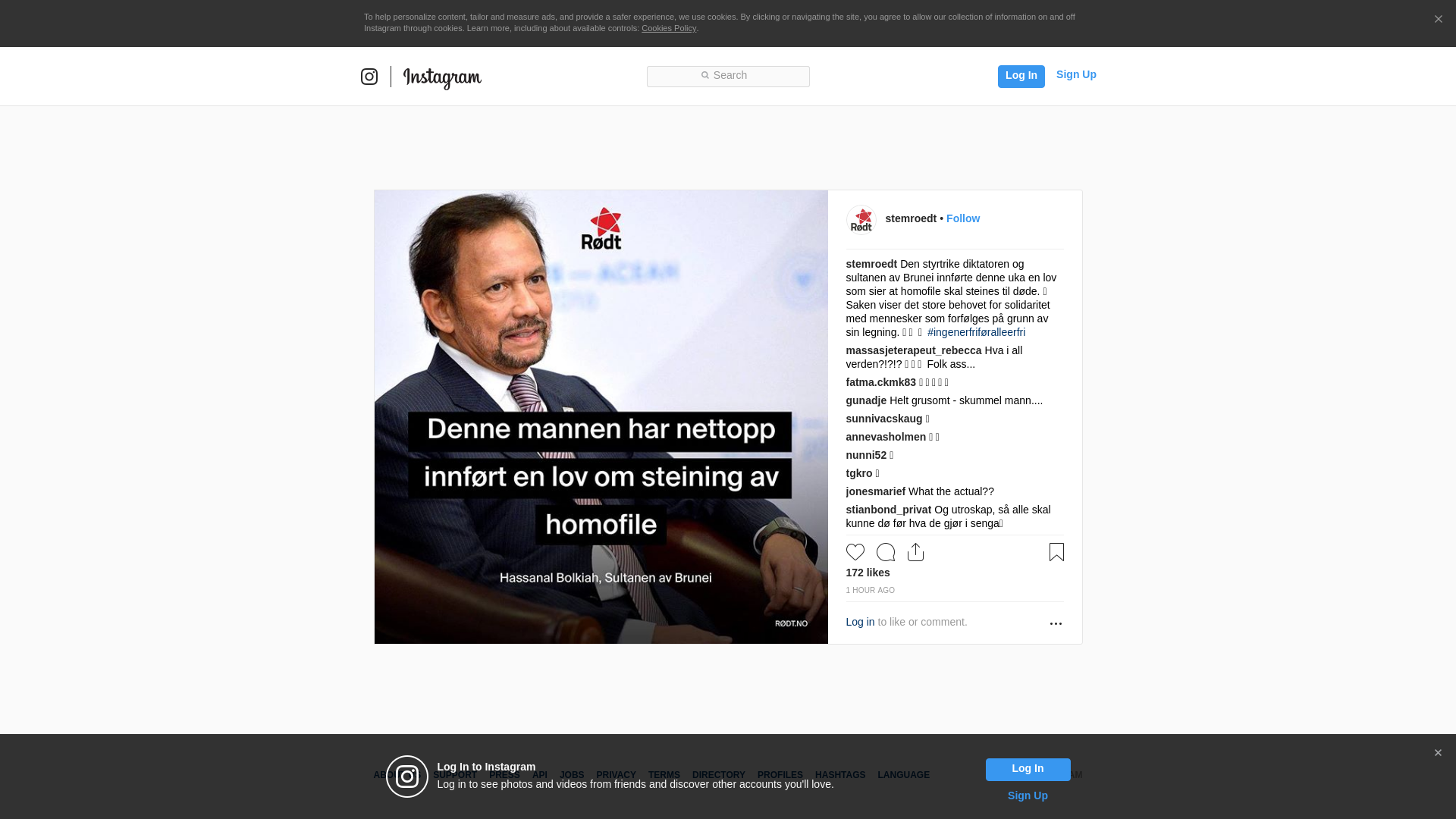The width and height of the screenshot is (1456, 819).
Task: Open the DIRECTORY footer link
Action: pyautogui.click(x=718, y=775)
